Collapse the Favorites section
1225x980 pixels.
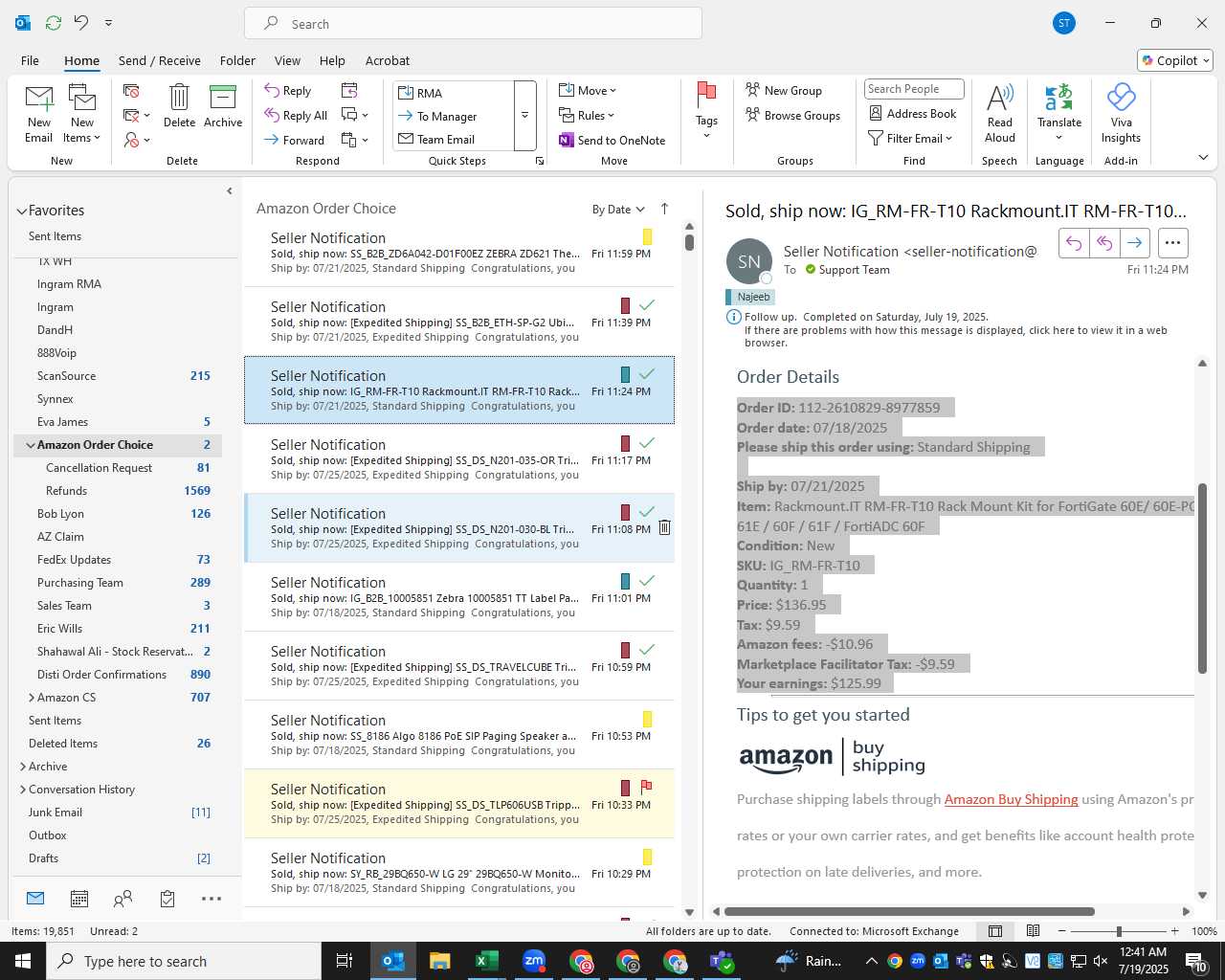(21, 212)
